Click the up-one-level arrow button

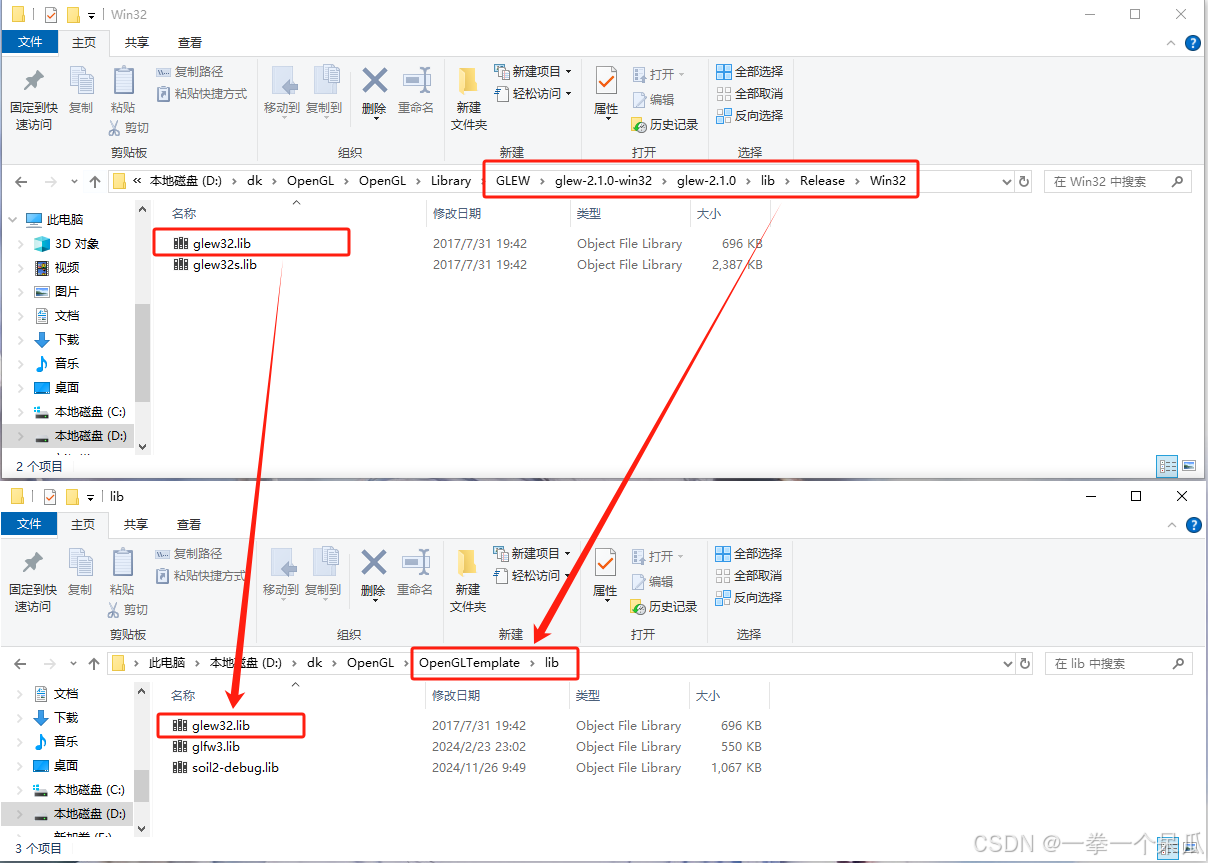94,181
